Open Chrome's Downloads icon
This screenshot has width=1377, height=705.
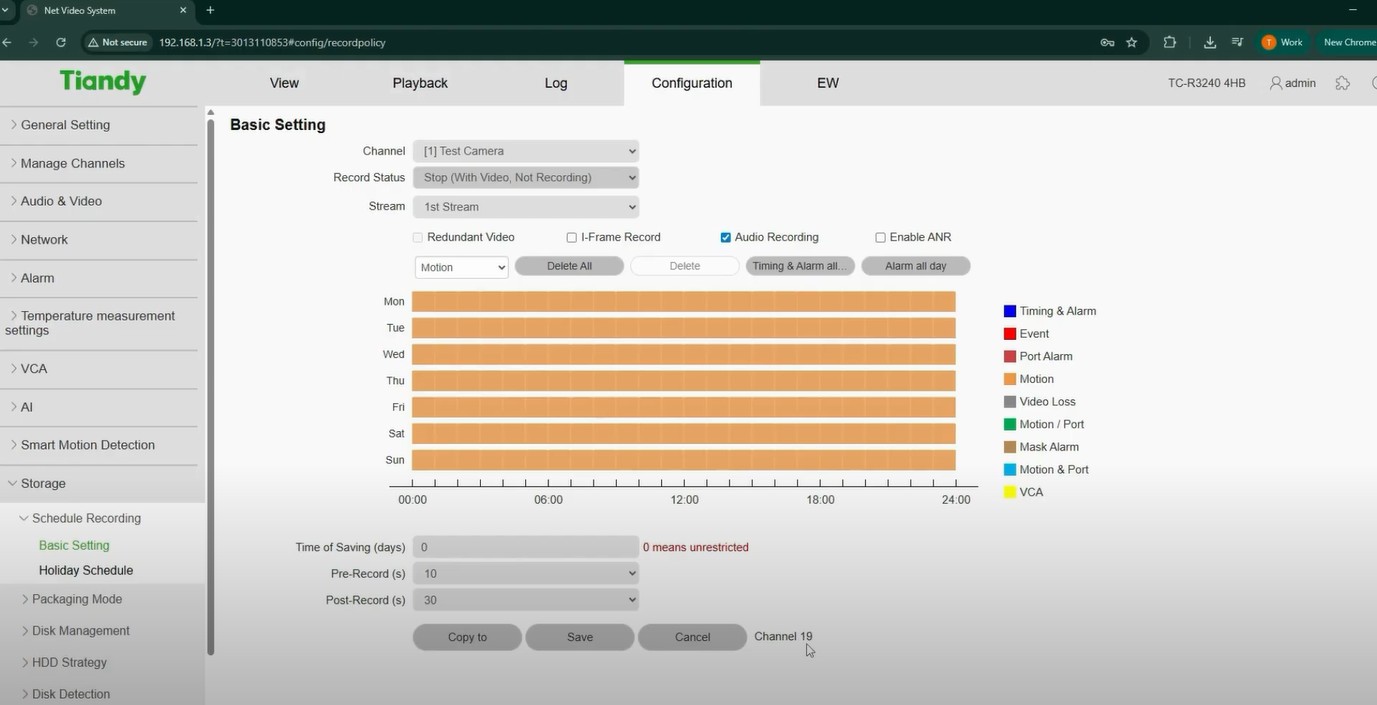click(x=1209, y=43)
